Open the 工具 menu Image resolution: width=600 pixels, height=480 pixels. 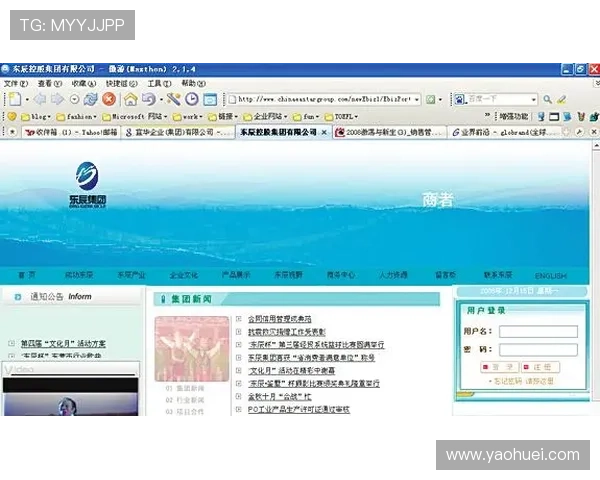160,83
